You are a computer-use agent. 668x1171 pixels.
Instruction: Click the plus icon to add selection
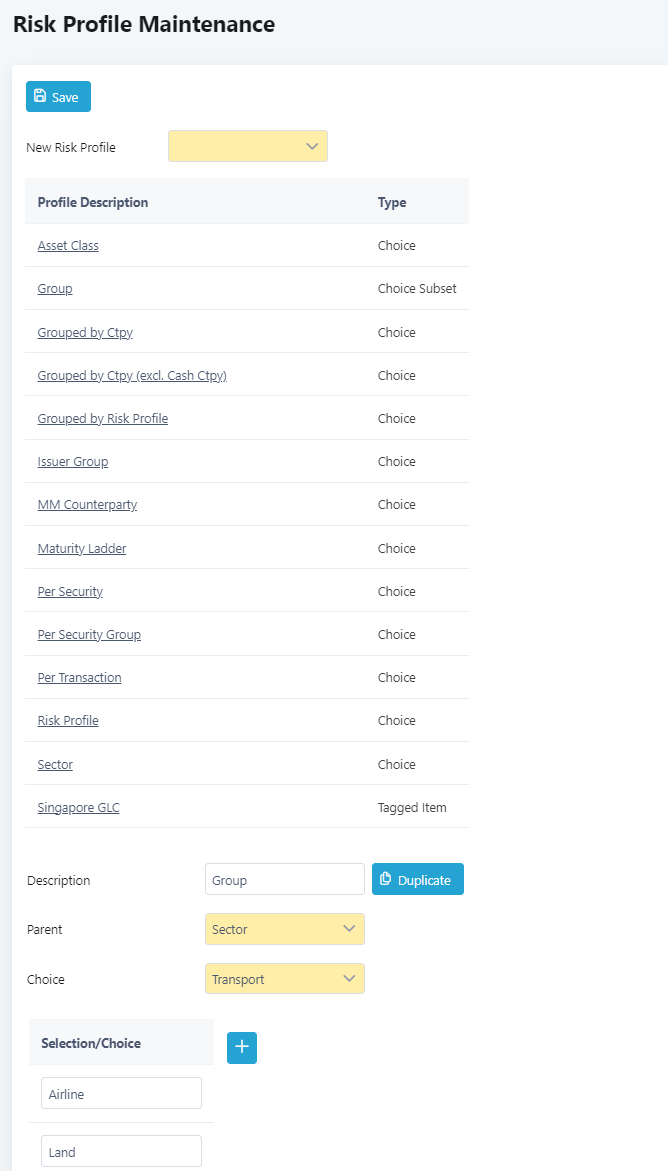click(241, 1048)
